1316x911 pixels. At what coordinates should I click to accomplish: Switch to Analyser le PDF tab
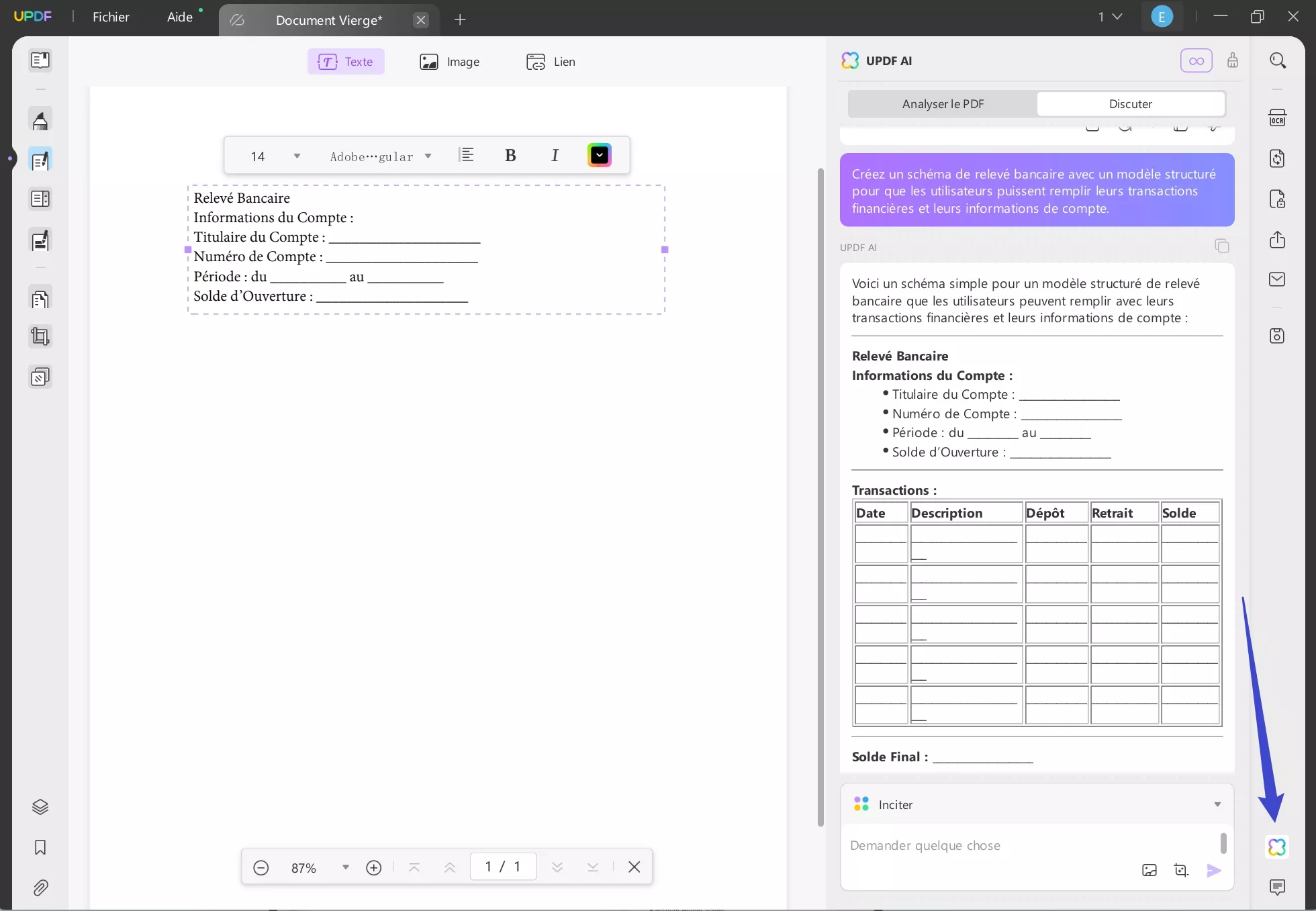pos(943,104)
